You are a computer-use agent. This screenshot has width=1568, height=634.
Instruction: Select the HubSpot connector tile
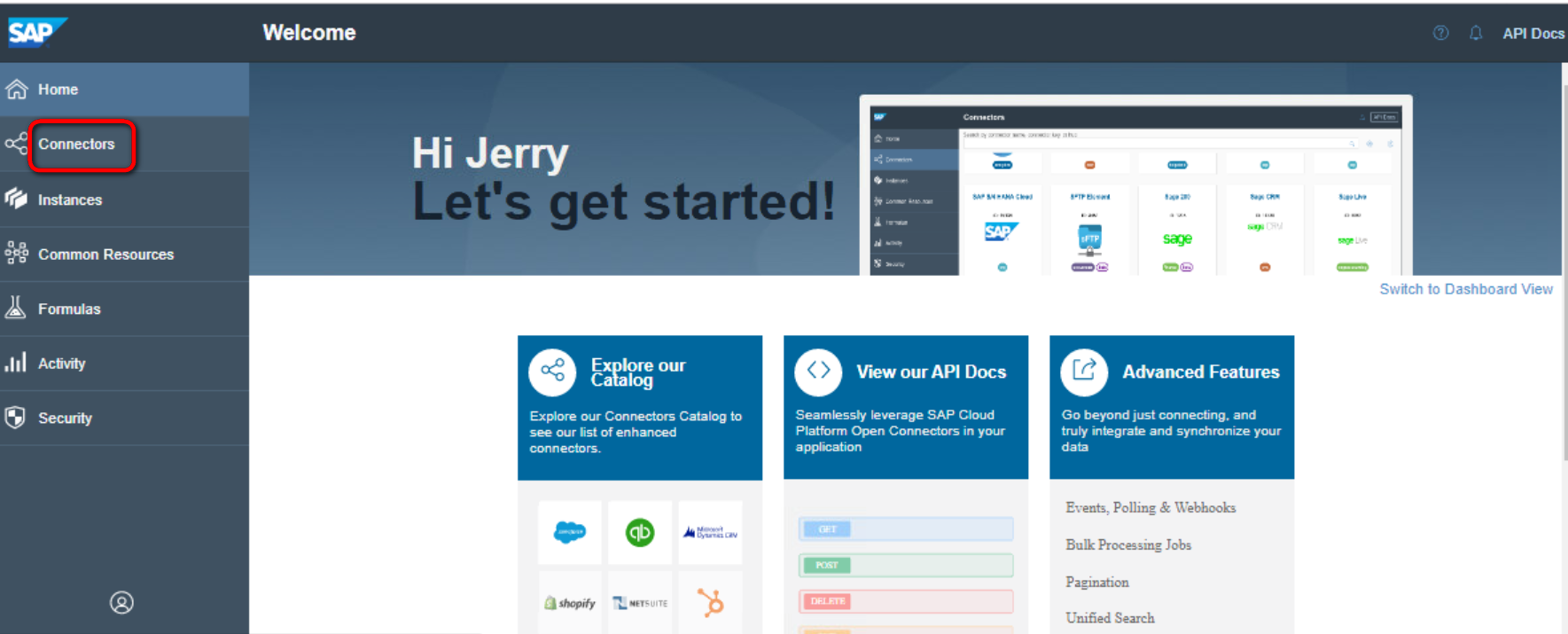(710, 602)
